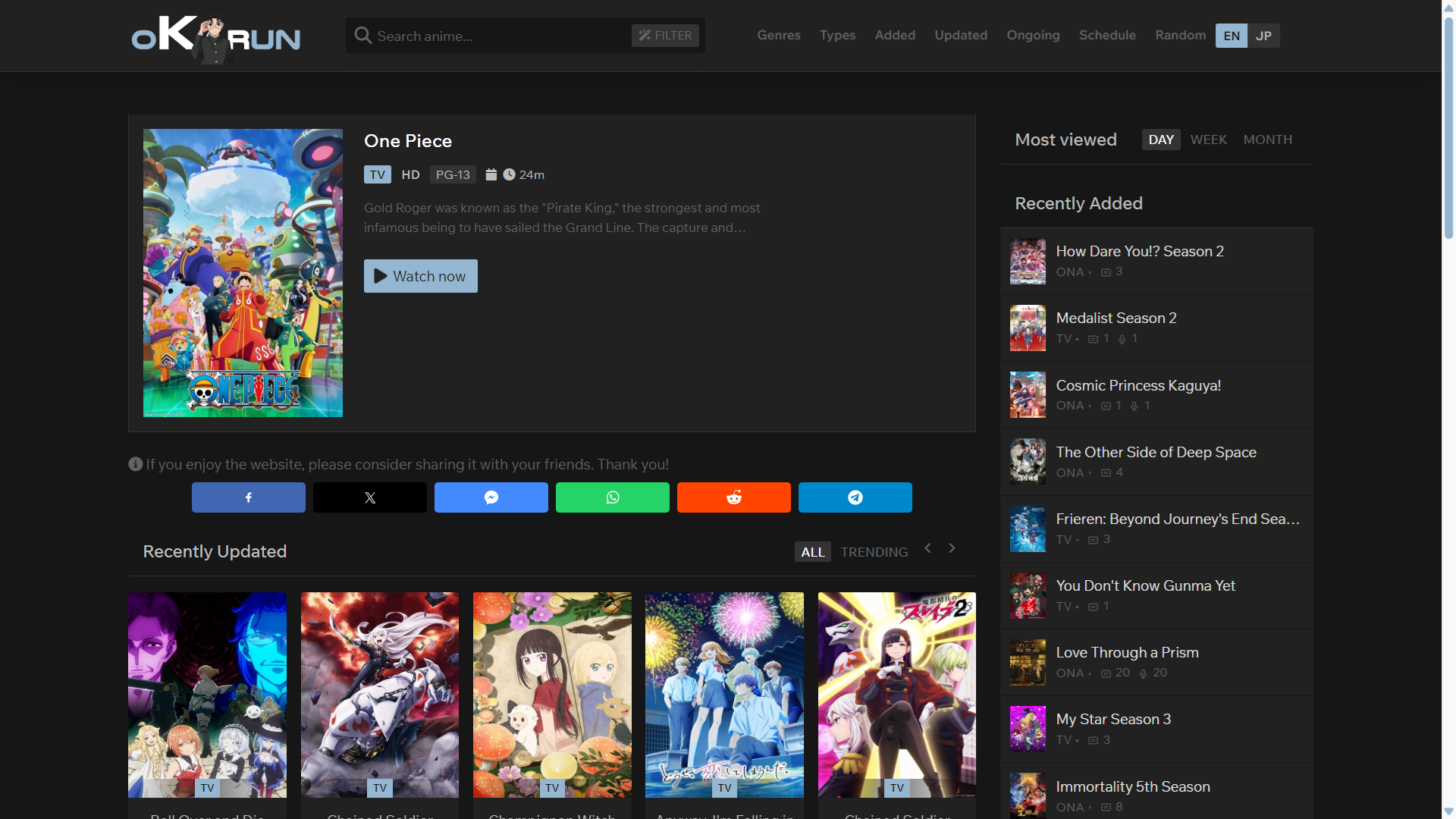Go to the Schedule page
Image resolution: width=1456 pixels, height=819 pixels.
(1107, 35)
